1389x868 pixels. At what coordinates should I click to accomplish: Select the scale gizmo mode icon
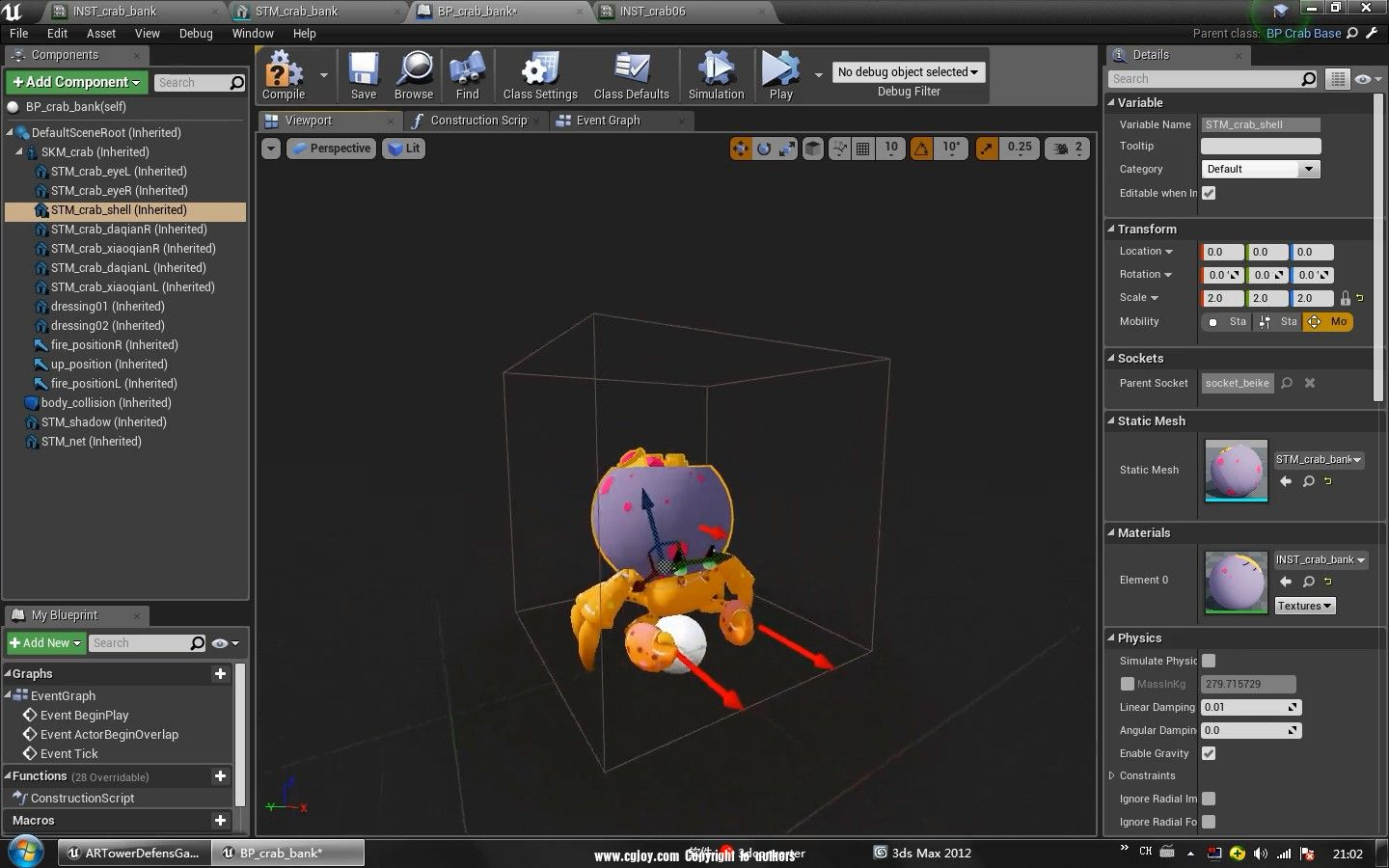point(787,149)
